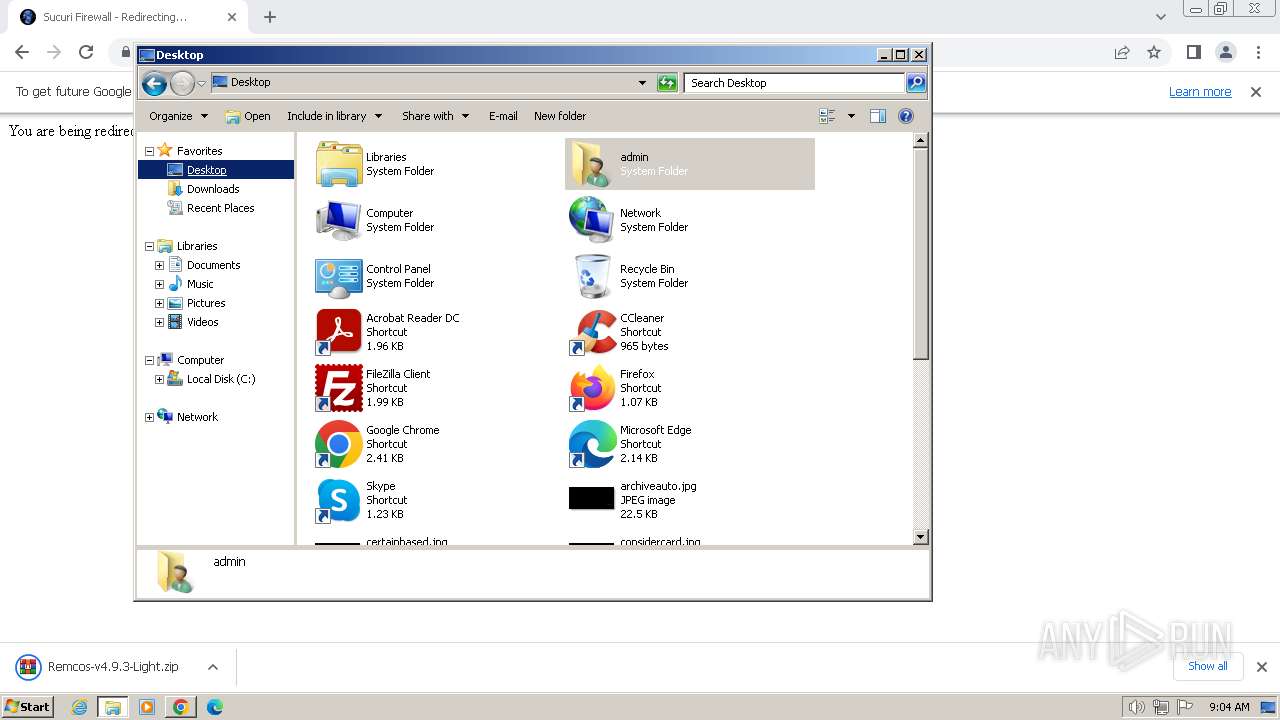The image size is (1280, 720).
Task: Click the file list scroll up arrow
Action: (921, 141)
